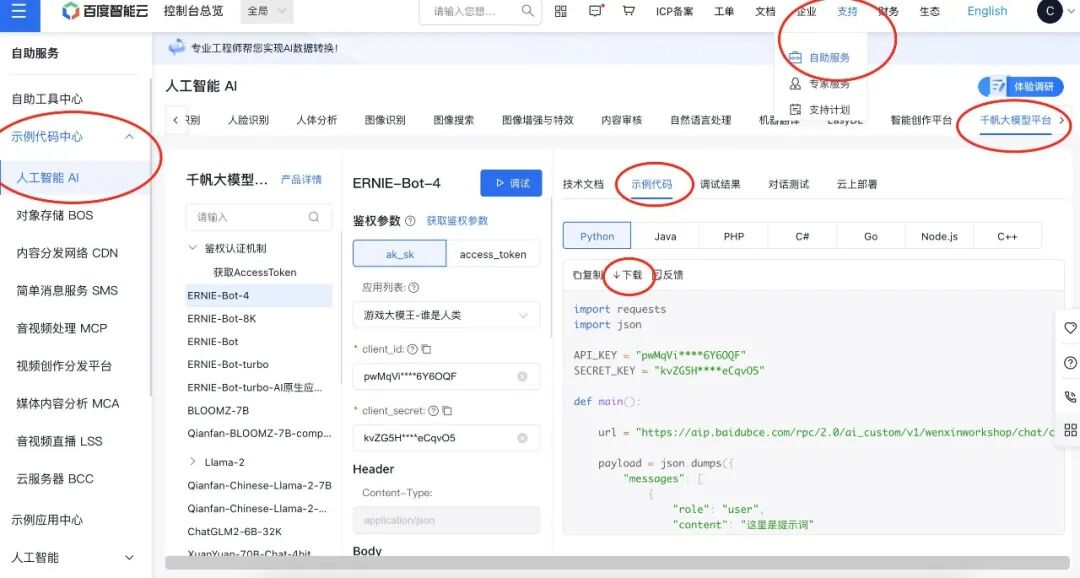Select Java code language tab
The image size is (1080, 578).
click(x=665, y=236)
